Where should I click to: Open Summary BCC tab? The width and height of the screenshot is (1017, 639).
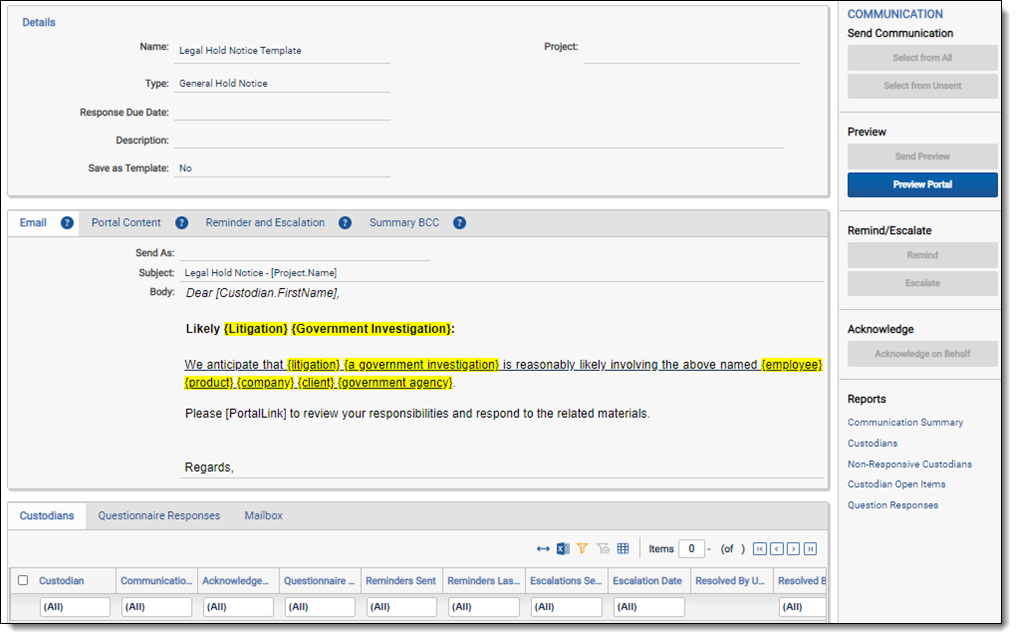(x=404, y=223)
